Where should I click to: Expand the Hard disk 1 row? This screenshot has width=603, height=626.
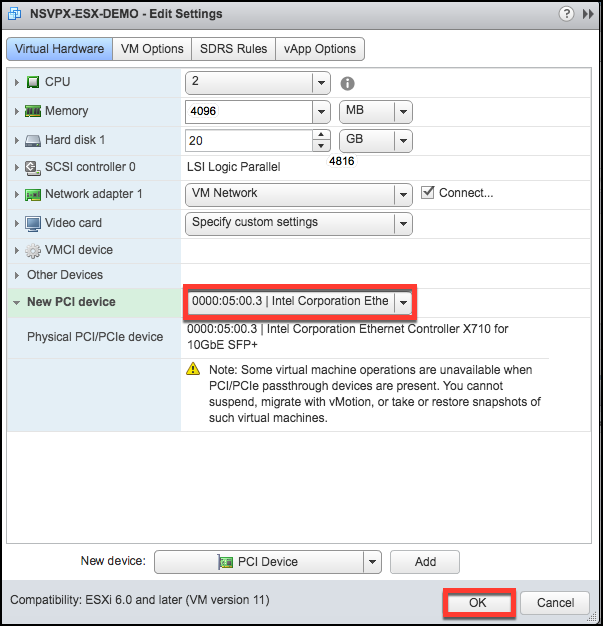(16, 141)
